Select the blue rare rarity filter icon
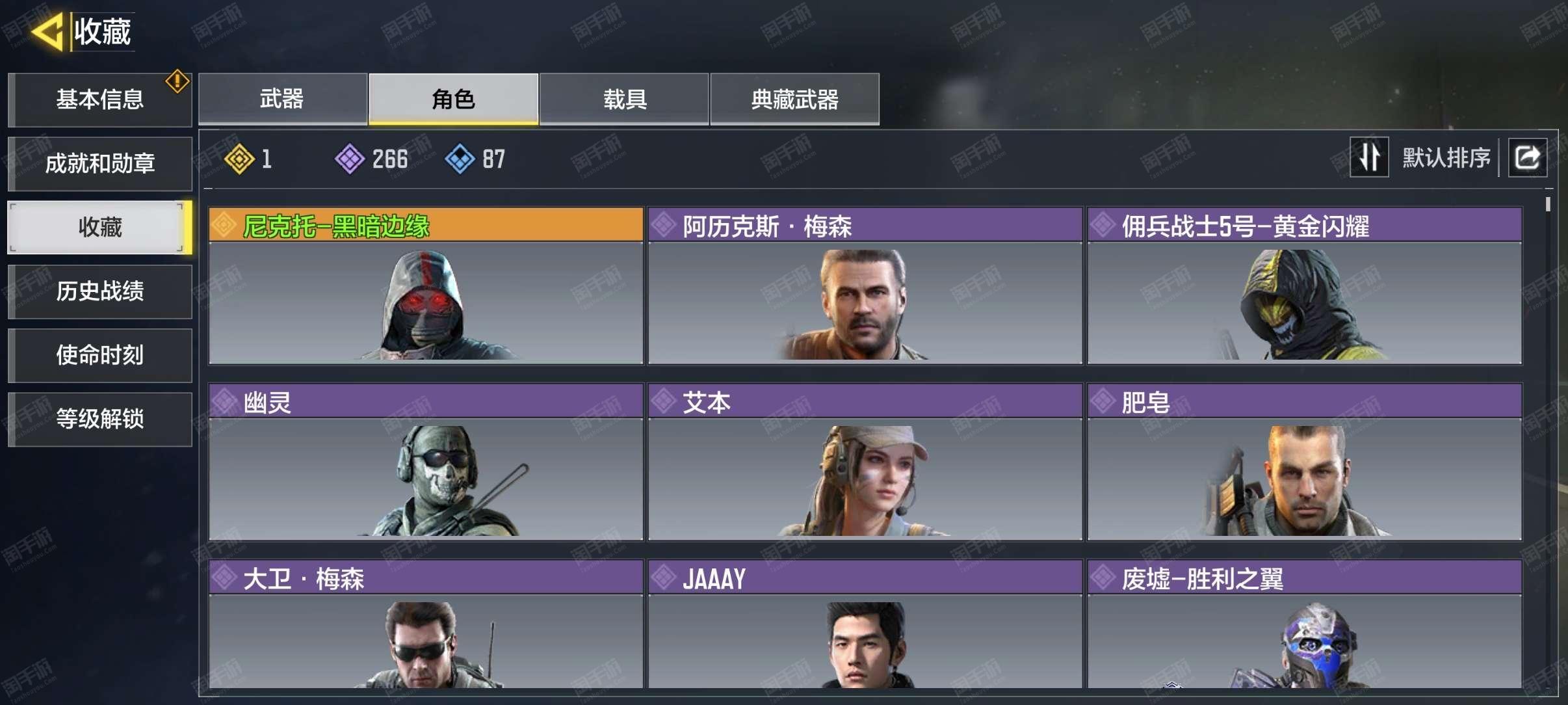The height and width of the screenshot is (705, 1568). pos(460,159)
